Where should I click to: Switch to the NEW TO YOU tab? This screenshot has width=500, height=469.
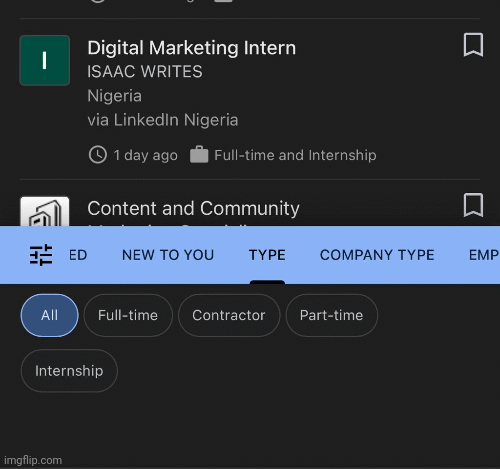168,255
